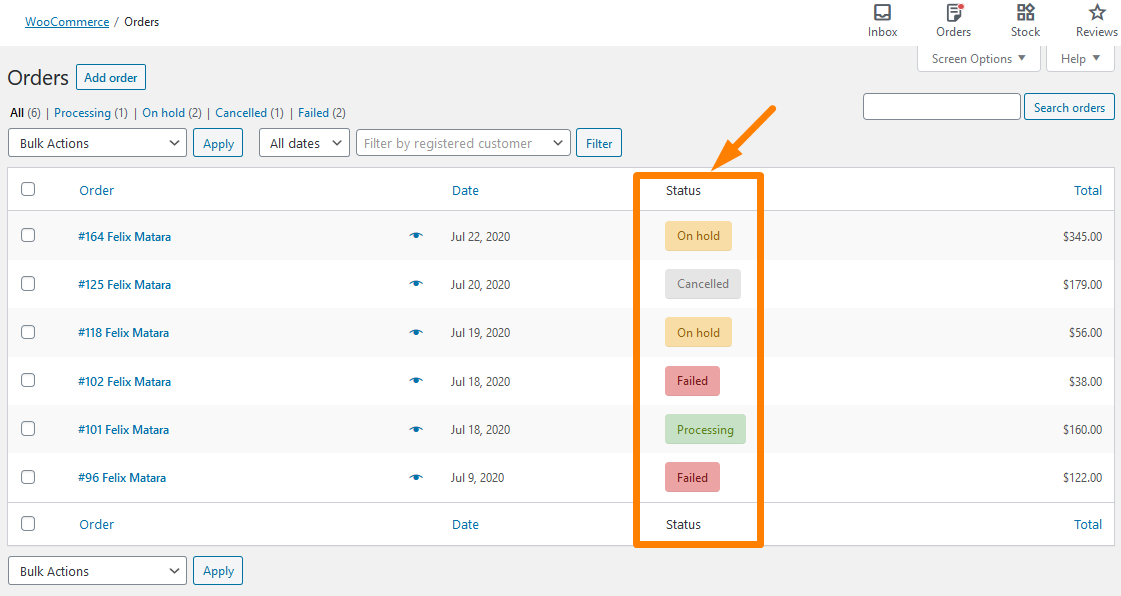Open order #101 Felix Matara
The height and width of the screenshot is (596, 1121).
[124, 429]
